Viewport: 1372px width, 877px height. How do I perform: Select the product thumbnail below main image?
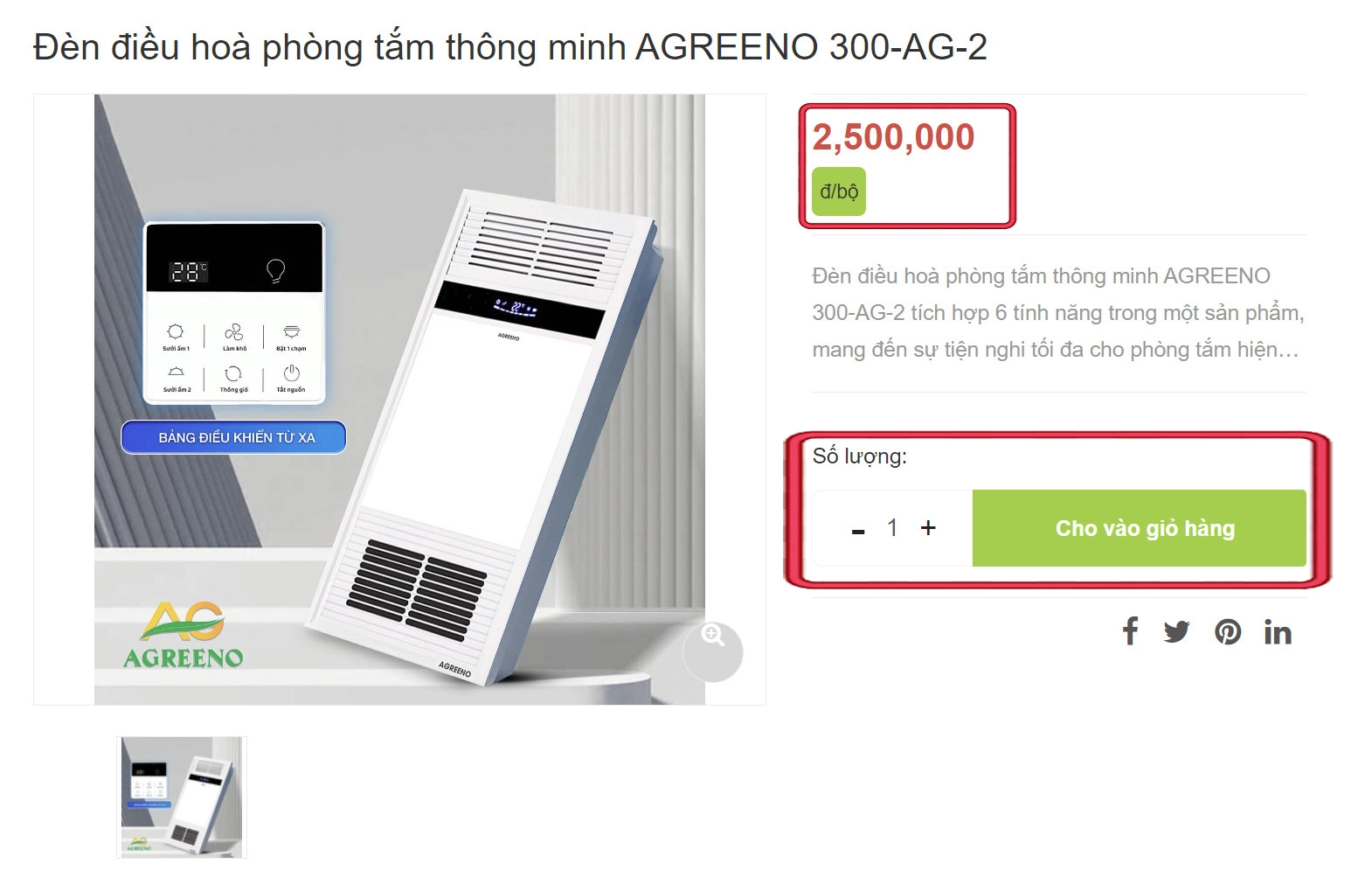click(x=182, y=797)
